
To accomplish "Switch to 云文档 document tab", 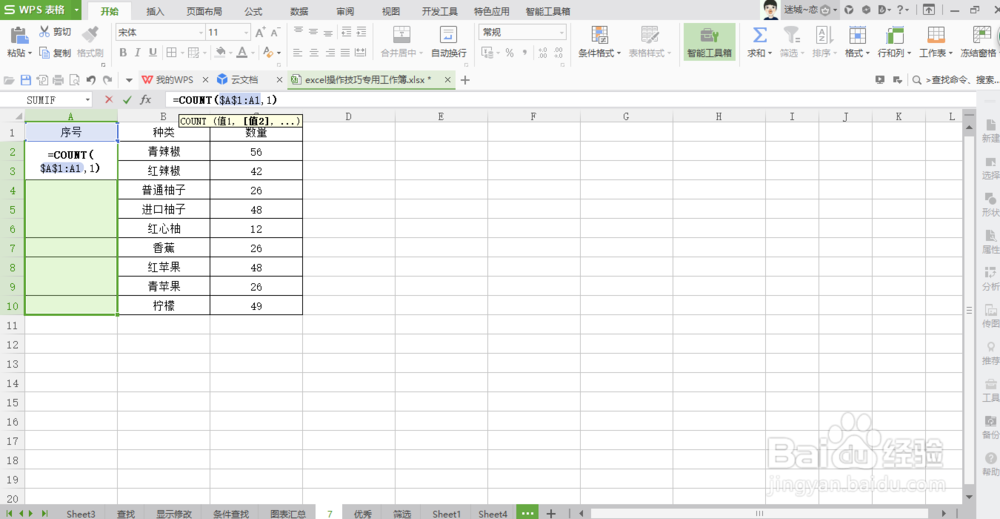I will coord(238,80).
